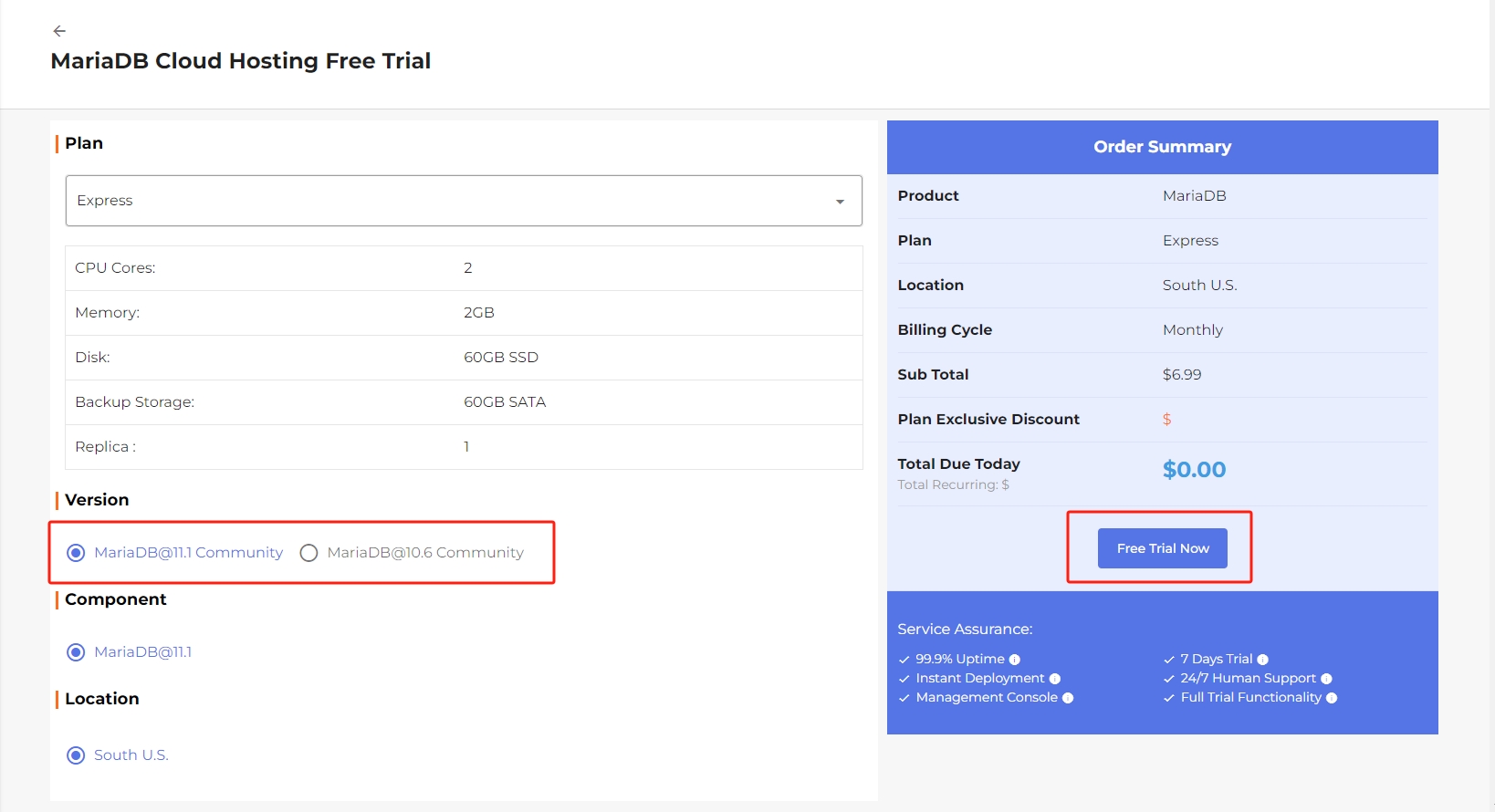
Task: Click the Total Recurring text
Action: (x=953, y=485)
